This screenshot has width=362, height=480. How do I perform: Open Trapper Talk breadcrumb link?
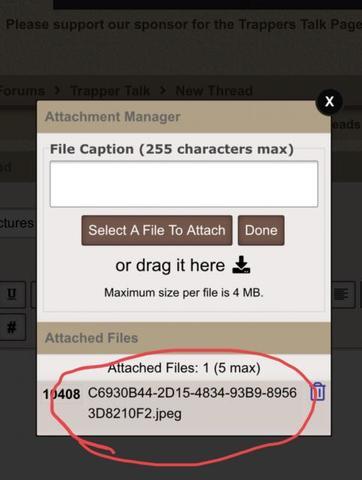pos(110,91)
